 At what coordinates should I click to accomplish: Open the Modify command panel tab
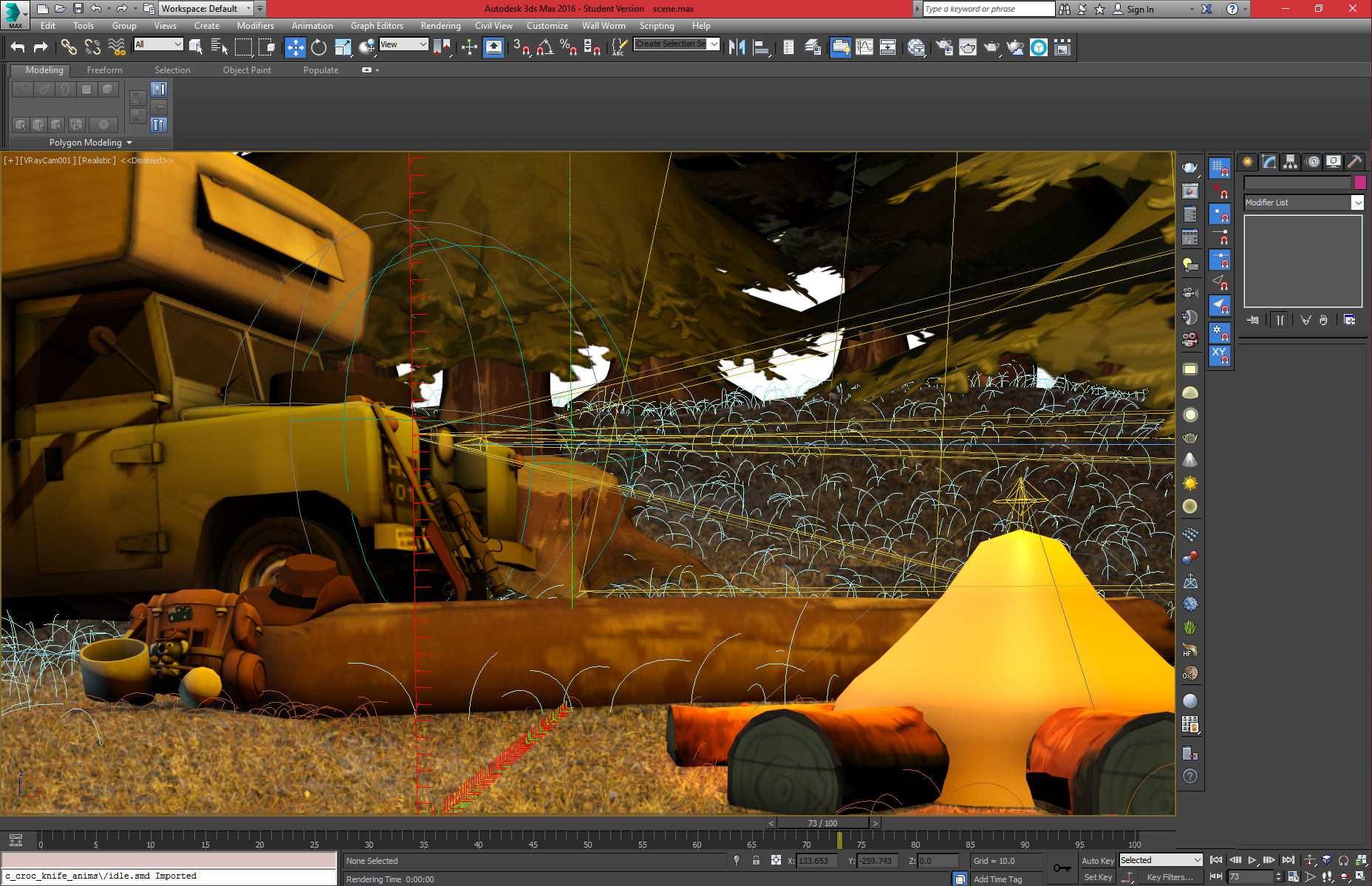coord(1269,162)
